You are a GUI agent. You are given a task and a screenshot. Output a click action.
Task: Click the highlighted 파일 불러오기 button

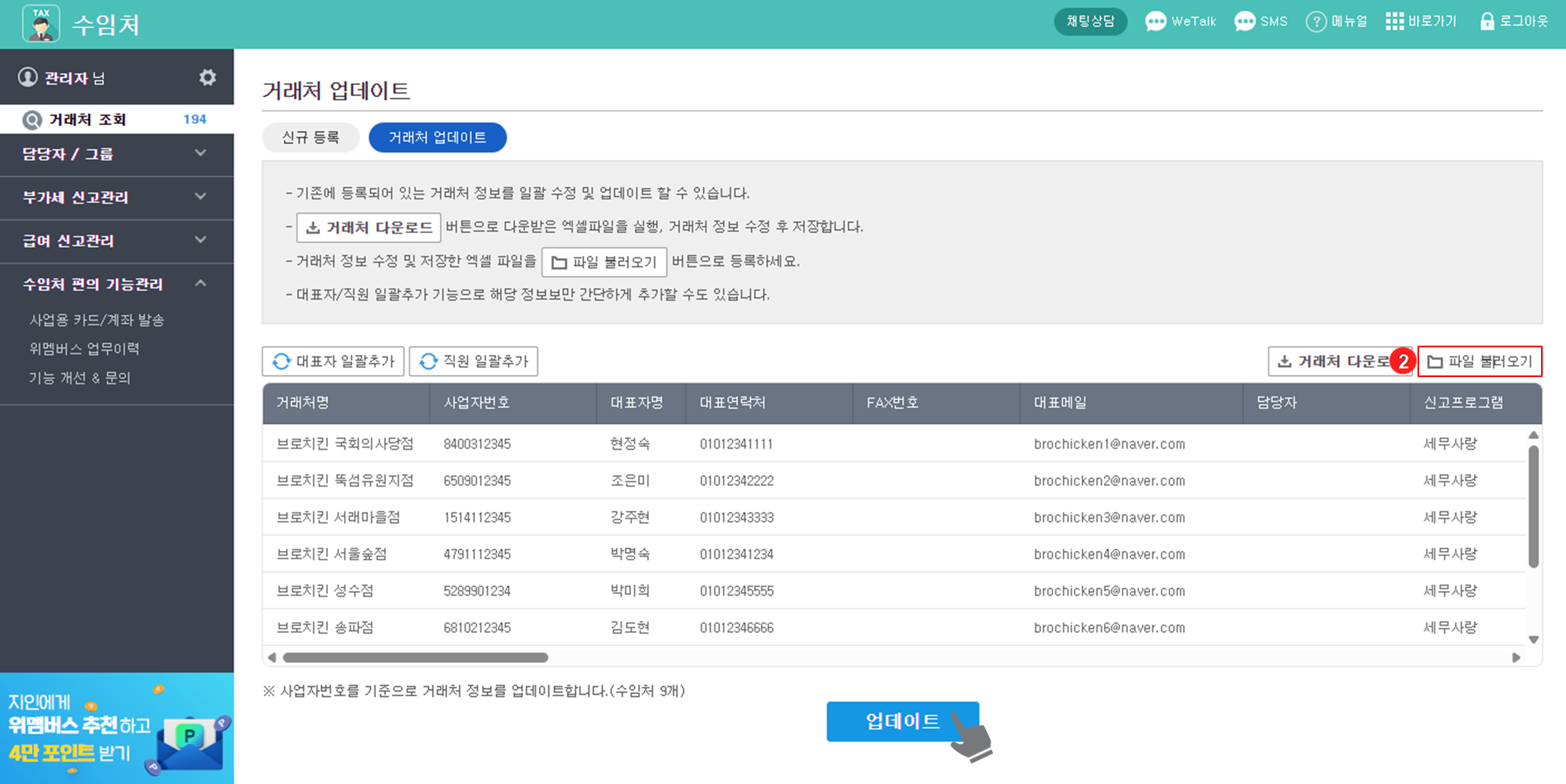tap(1480, 361)
